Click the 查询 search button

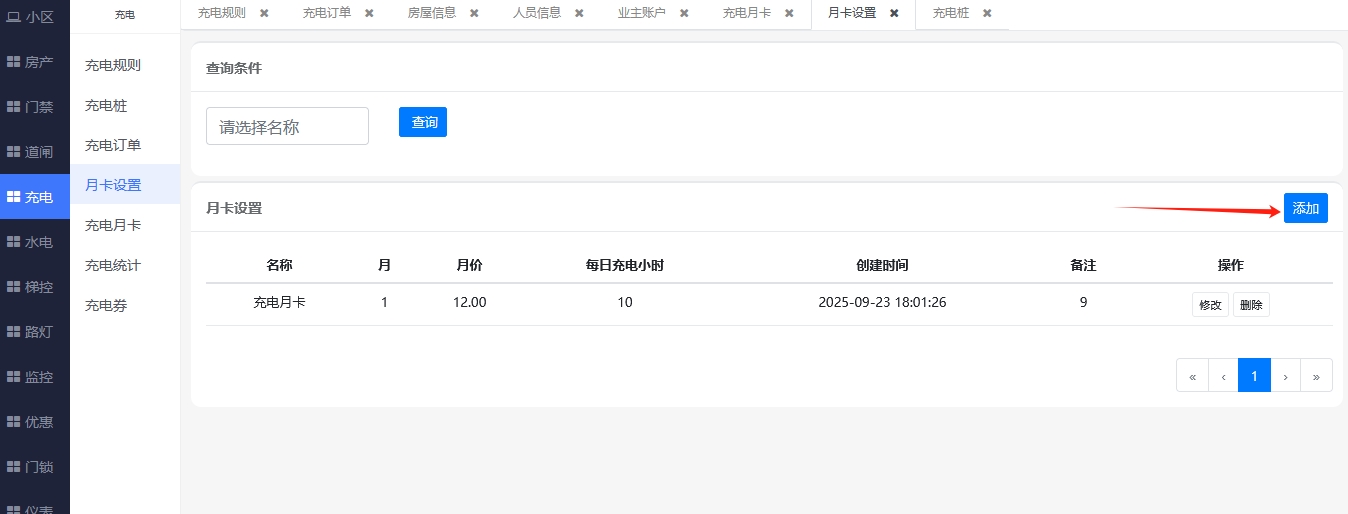[x=423, y=122]
